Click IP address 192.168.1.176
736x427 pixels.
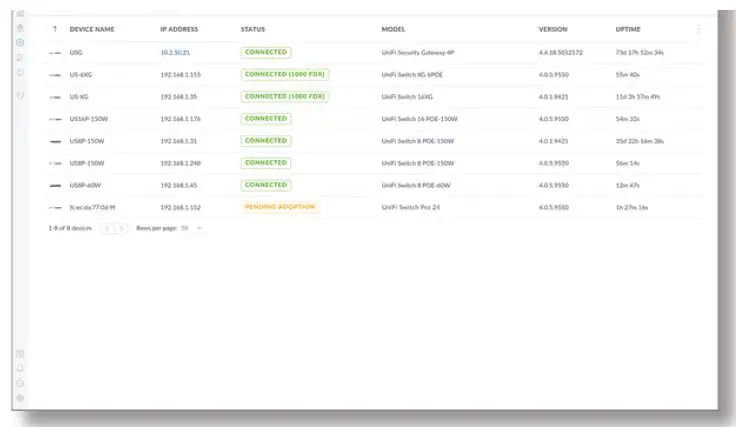(181, 119)
